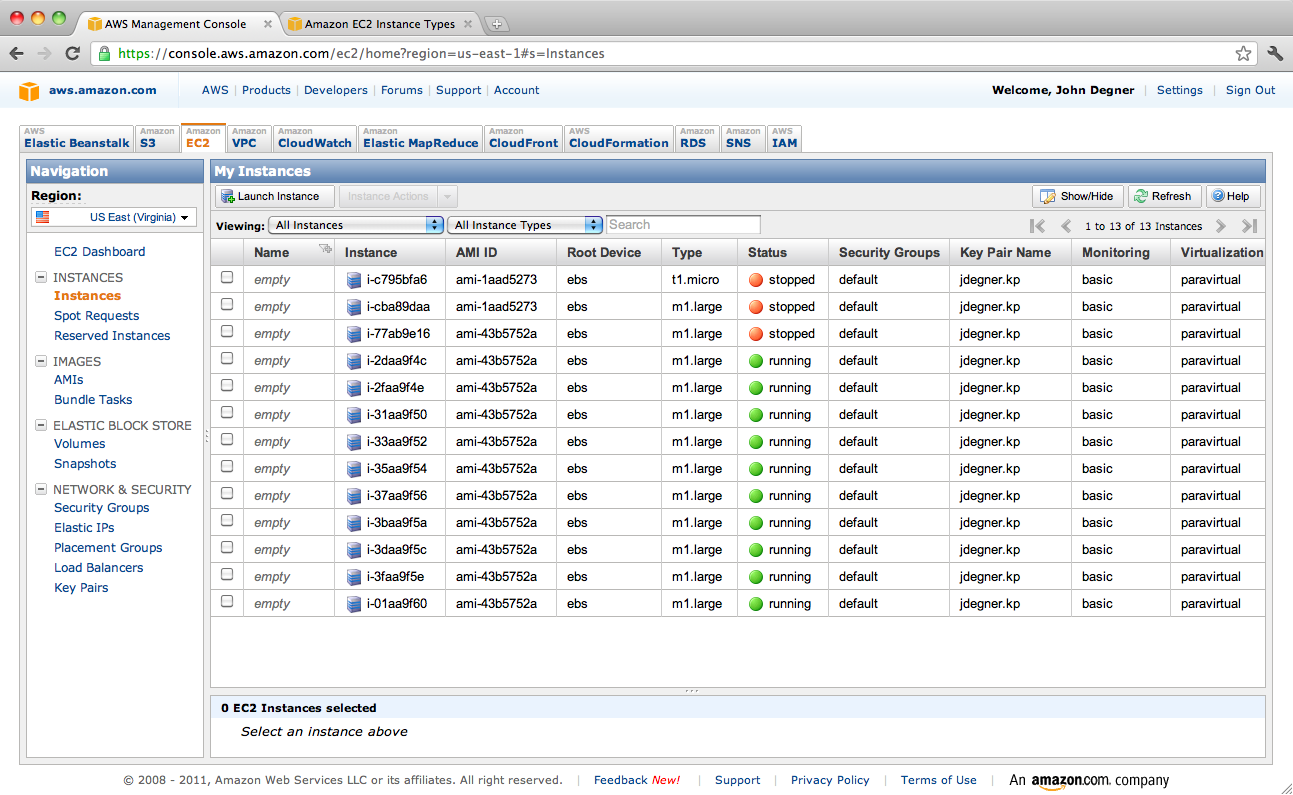Click the amazon.com company logo in footer
The width and height of the screenshot is (1293, 795).
pyautogui.click(x=1088, y=781)
